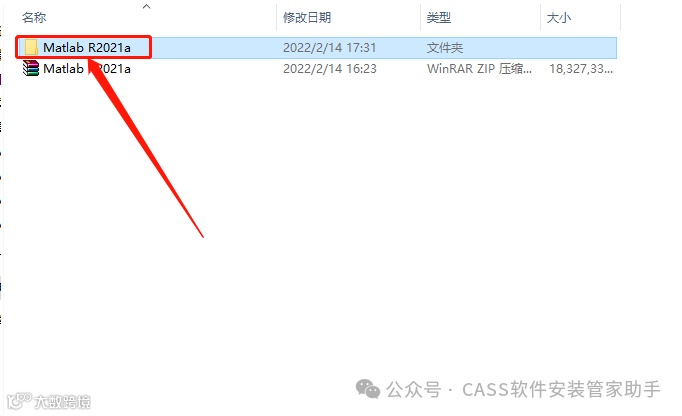
Task: Click divider between 名称 and 修改日期 headers
Action: pos(276,17)
